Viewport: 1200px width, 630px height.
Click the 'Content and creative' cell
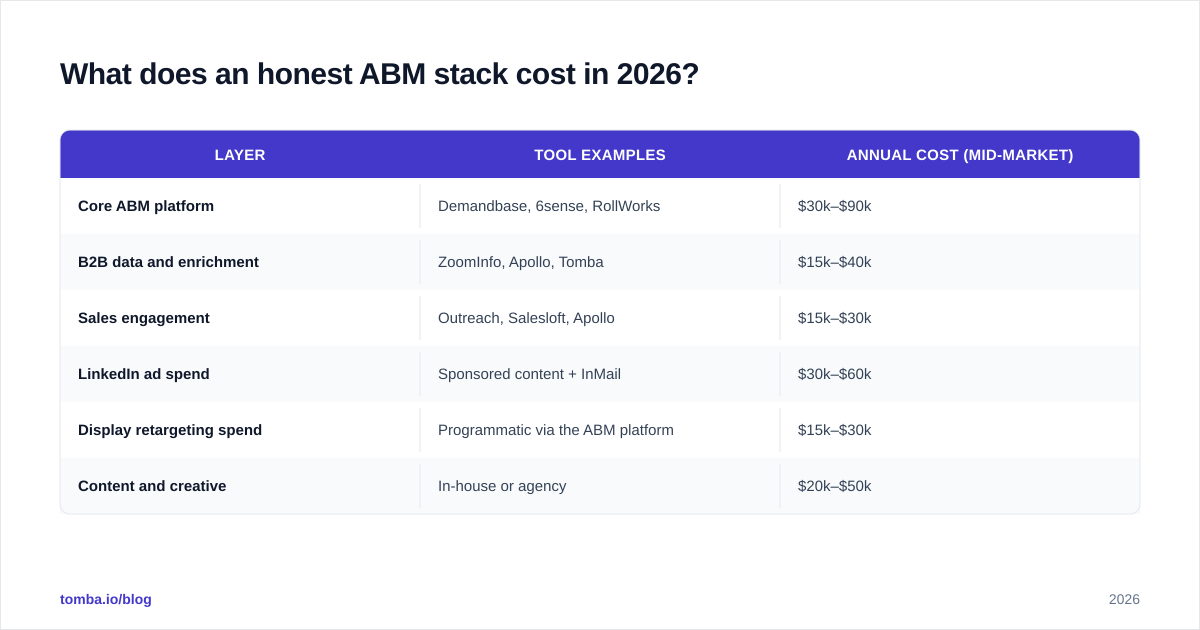(x=240, y=486)
